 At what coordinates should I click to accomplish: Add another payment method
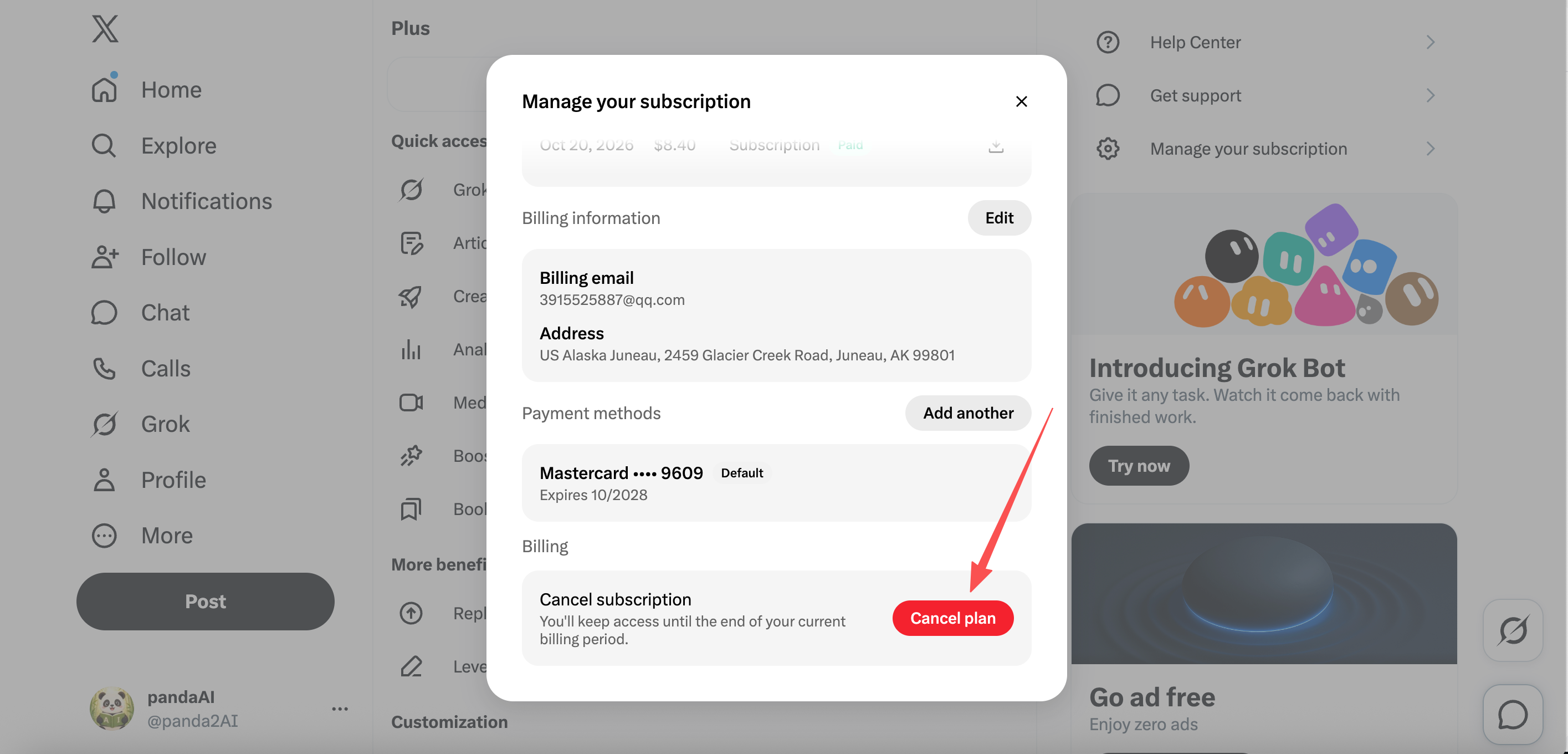click(x=968, y=413)
